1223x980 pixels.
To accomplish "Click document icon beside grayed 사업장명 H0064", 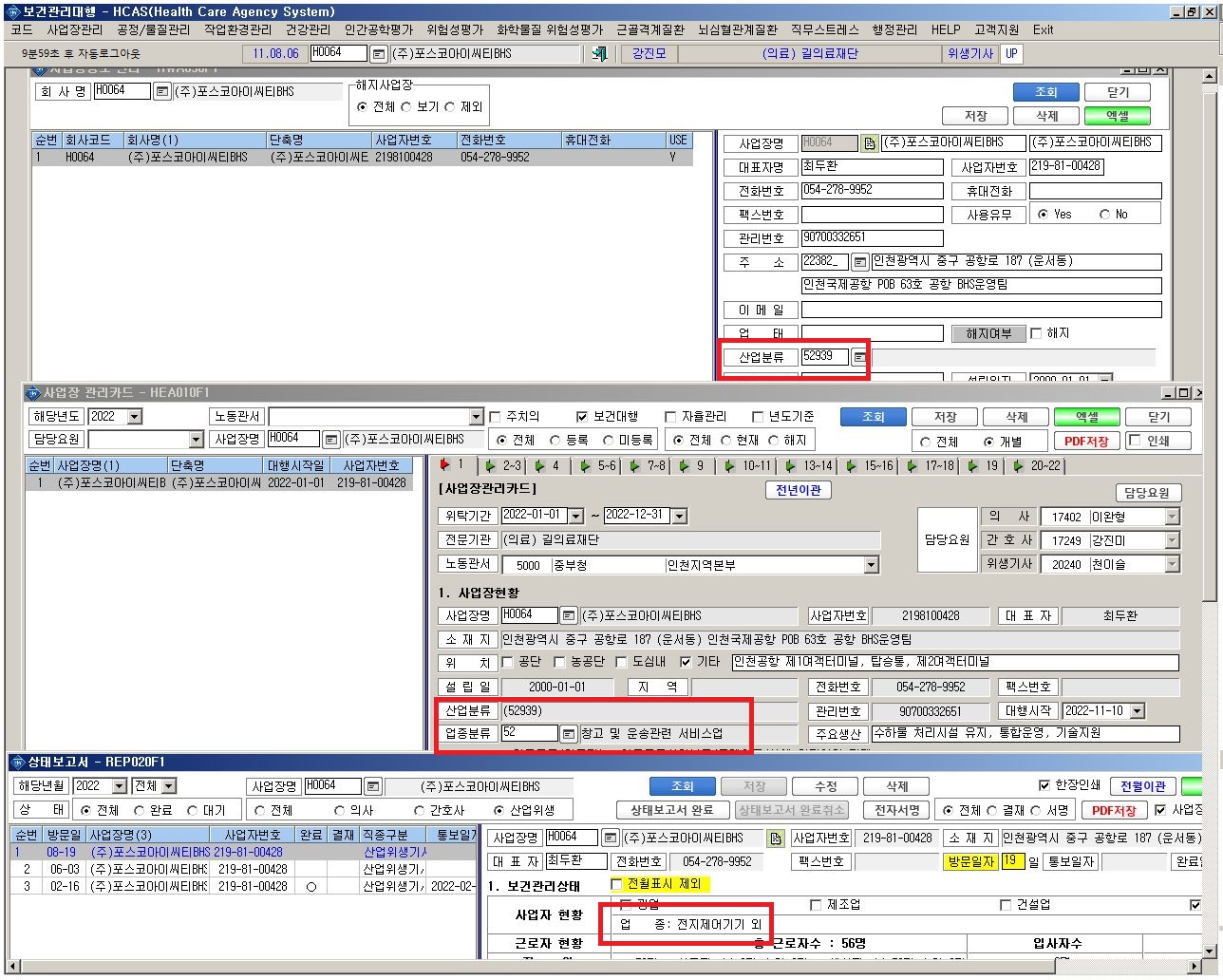I will [x=869, y=143].
